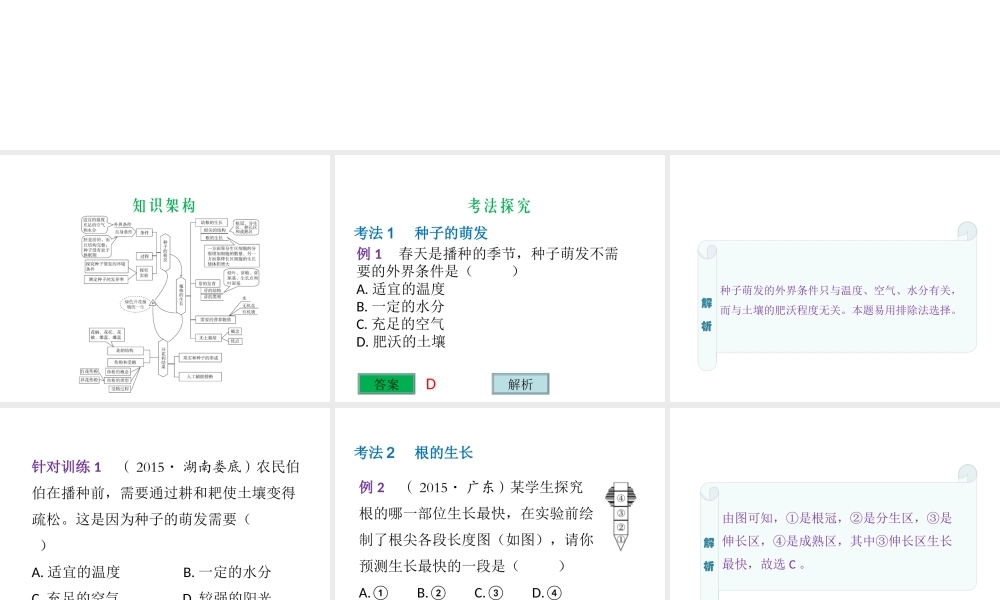Click the 考法 2 根的生长 heading
This screenshot has height=600, width=1000.
[413, 453]
